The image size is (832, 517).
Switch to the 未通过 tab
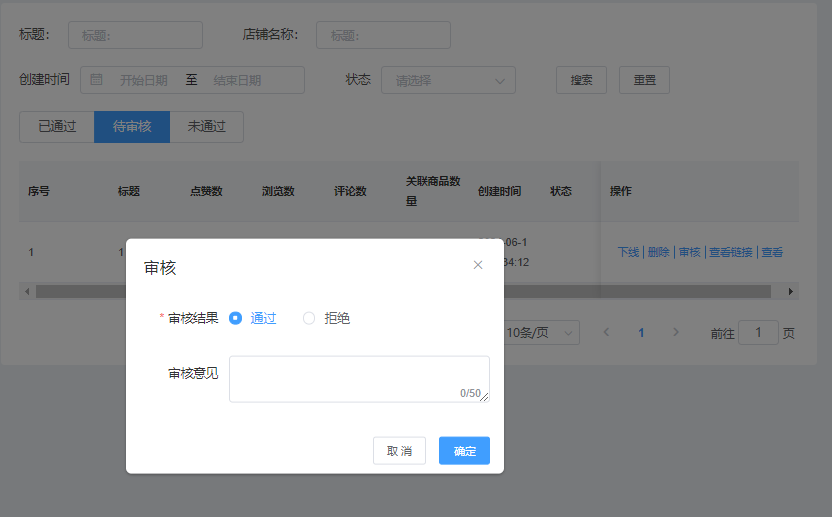207,127
